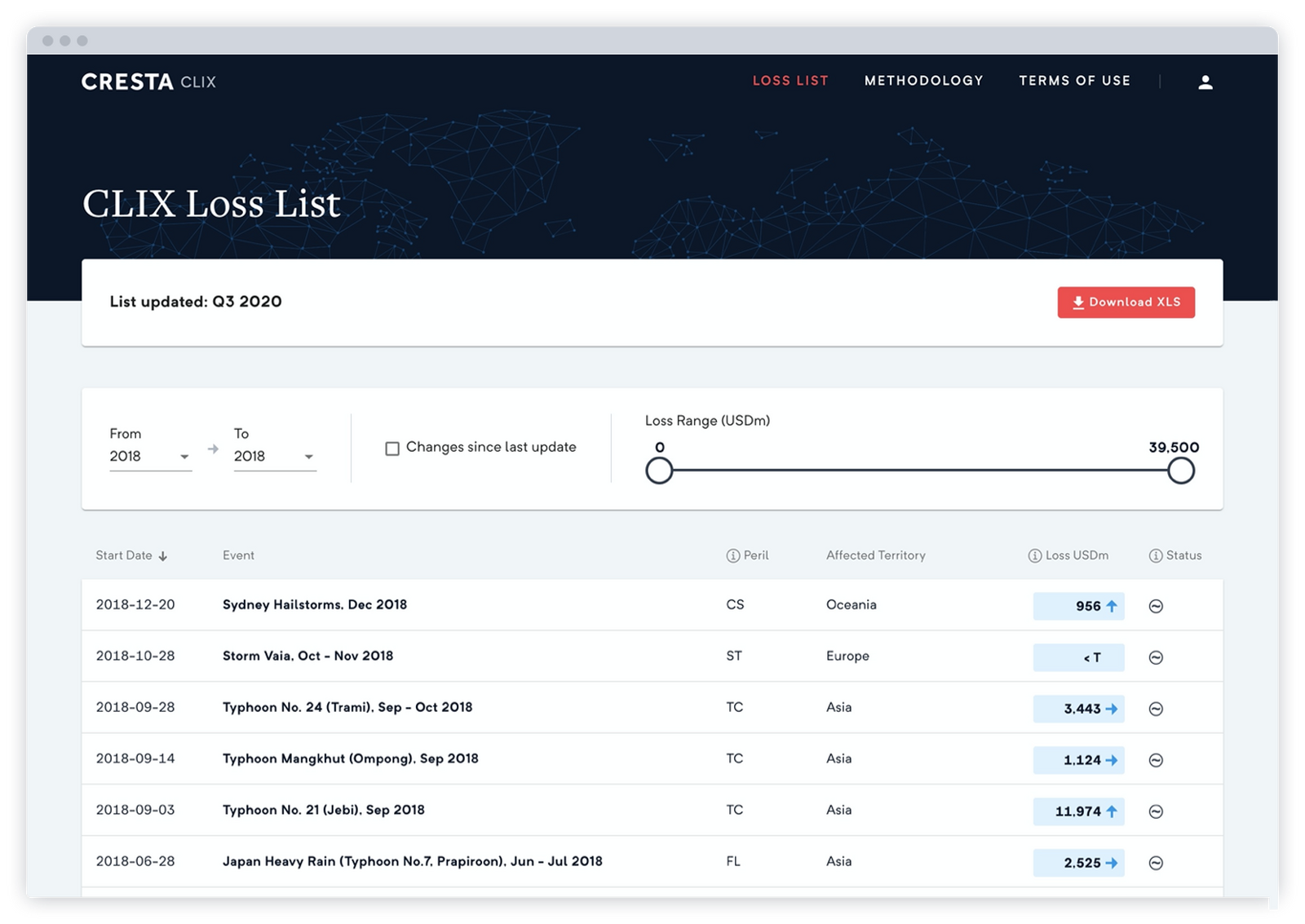Image resolution: width=1305 pixels, height=924 pixels.
Task: Click the FL peril cell
Action: coord(733,862)
